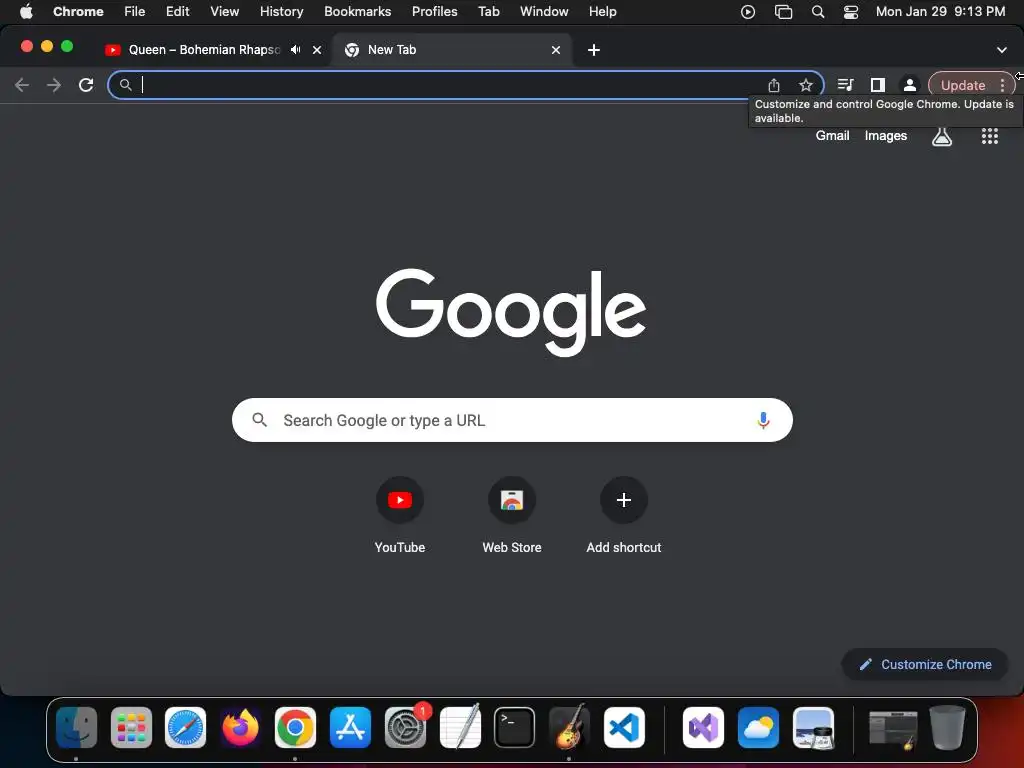1024x768 pixels.
Task: Click the screen mirroring menu bar icon
Action: [783, 12]
